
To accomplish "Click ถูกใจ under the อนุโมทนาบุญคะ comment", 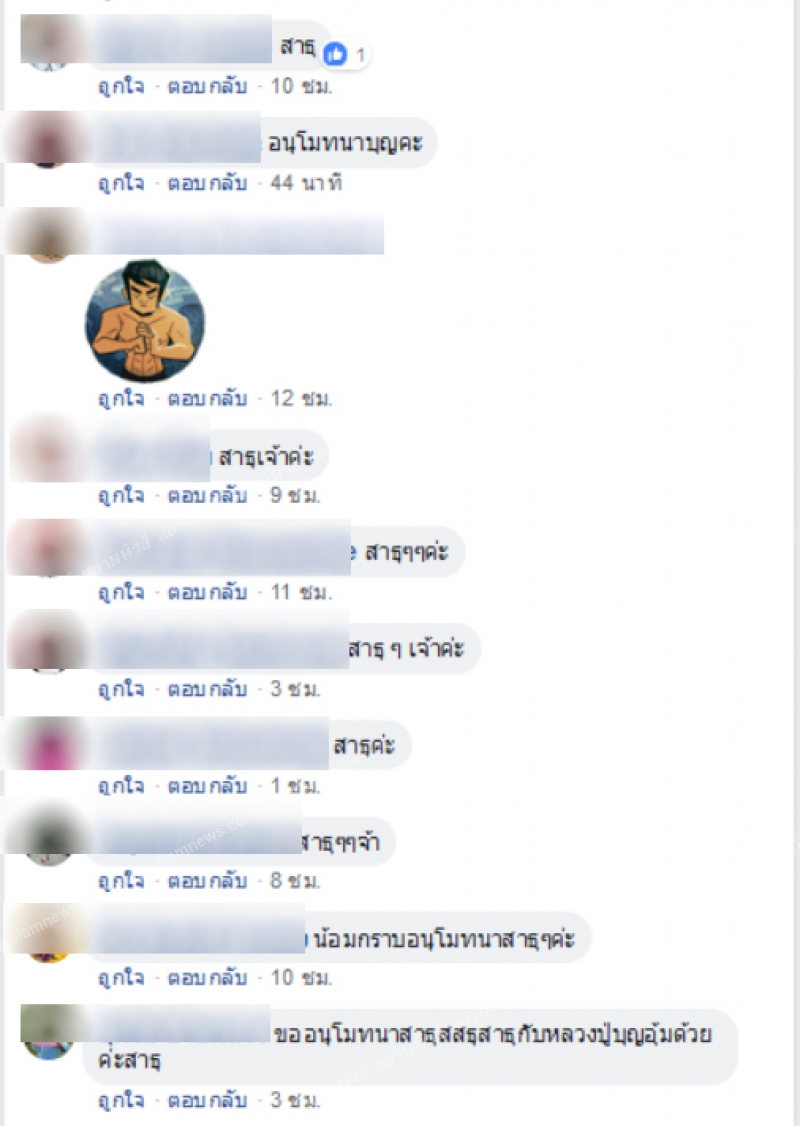I will (x=121, y=184).
